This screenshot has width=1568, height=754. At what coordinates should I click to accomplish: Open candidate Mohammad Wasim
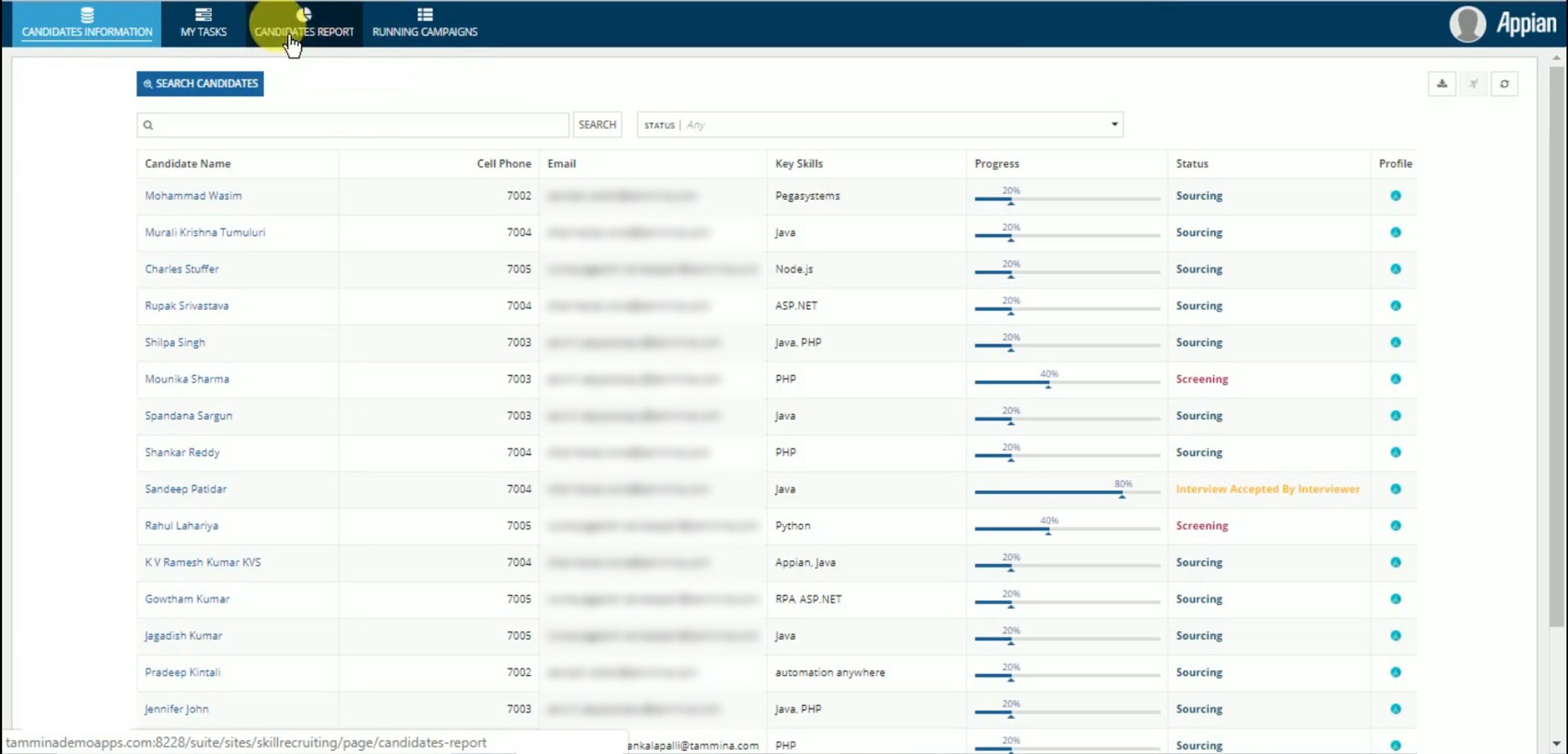pyautogui.click(x=193, y=196)
